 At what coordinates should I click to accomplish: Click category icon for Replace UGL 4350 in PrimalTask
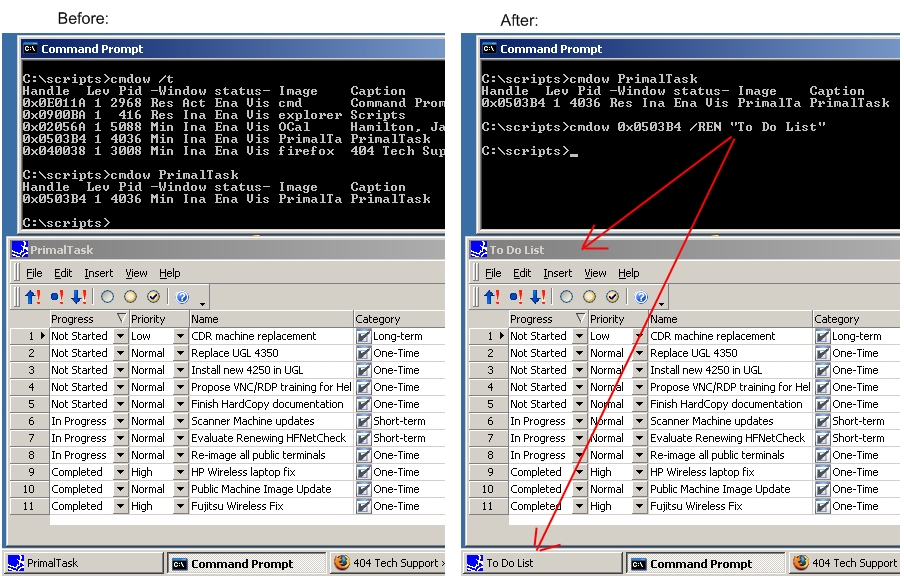point(363,353)
